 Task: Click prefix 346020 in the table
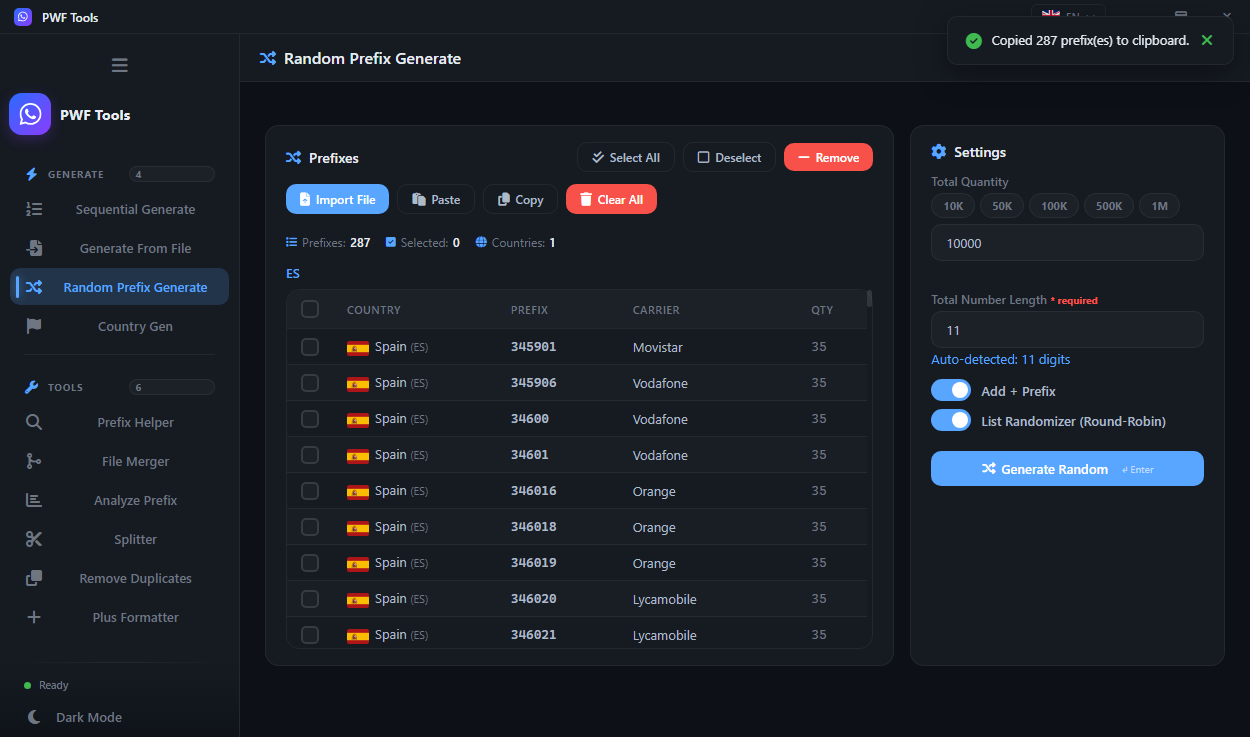(534, 599)
